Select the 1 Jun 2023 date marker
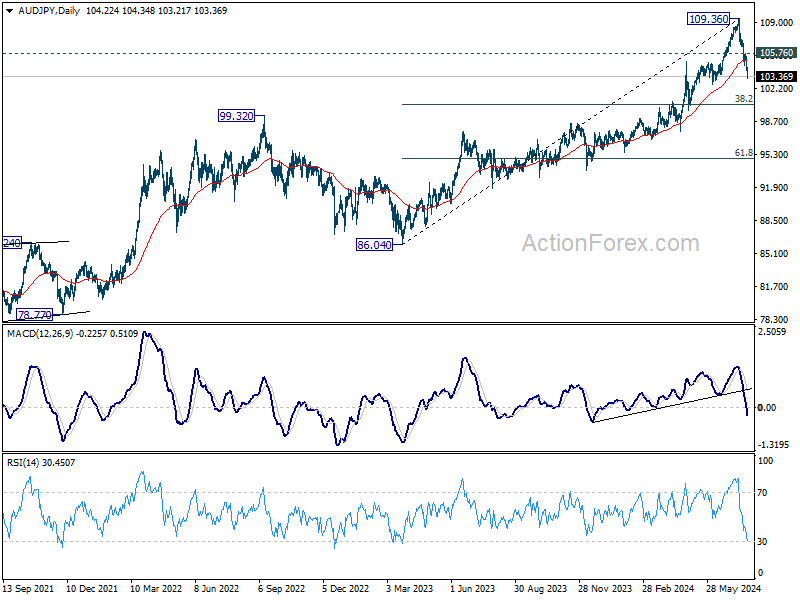The height and width of the screenshot is (600, 800). tap(472, 588)
